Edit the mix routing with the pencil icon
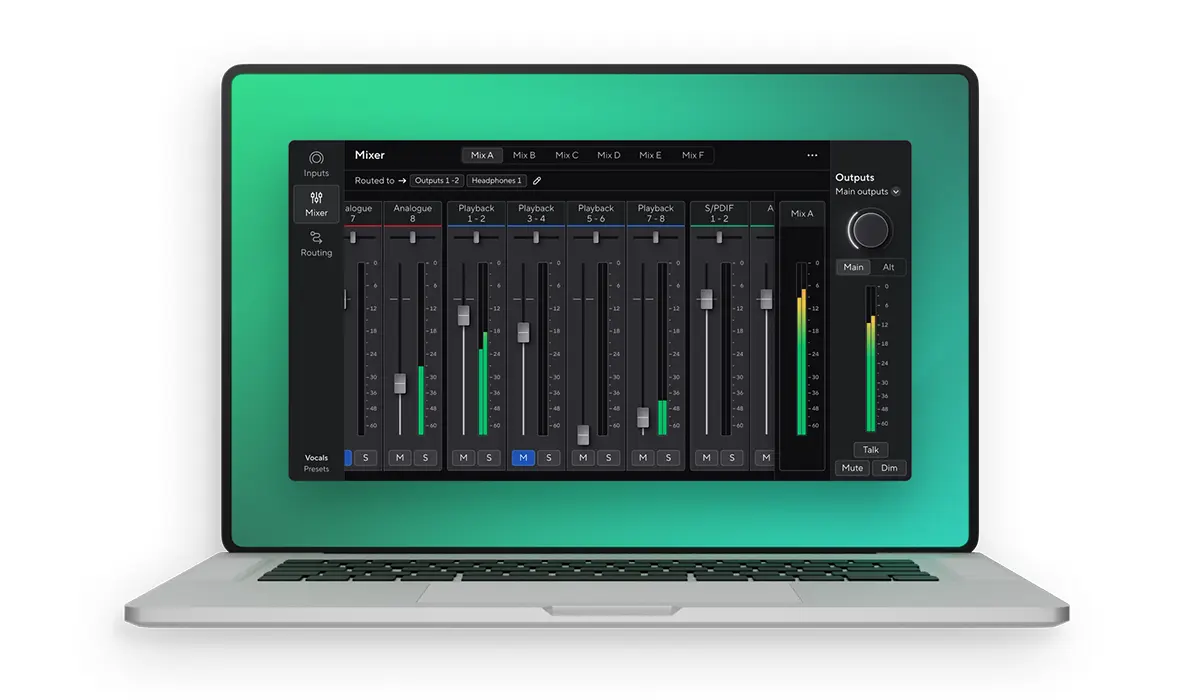Screen dimensions: 1200x700 [538, 181]
